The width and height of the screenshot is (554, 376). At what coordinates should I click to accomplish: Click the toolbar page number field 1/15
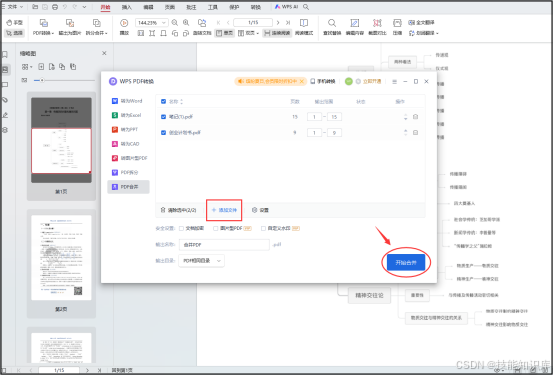(253, 23)
